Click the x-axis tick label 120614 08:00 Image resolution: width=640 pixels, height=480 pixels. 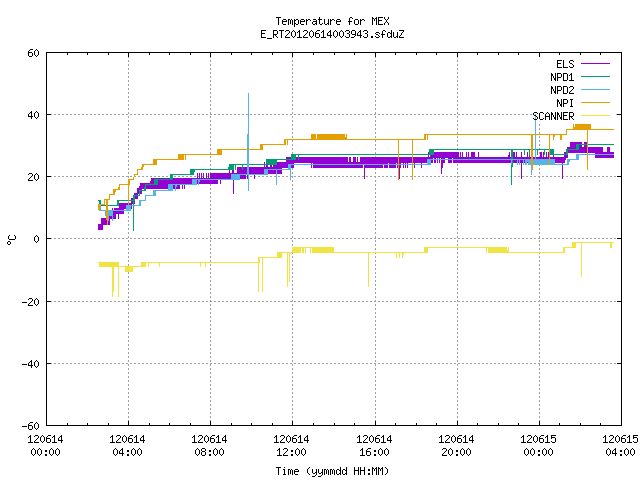point(209,446)
